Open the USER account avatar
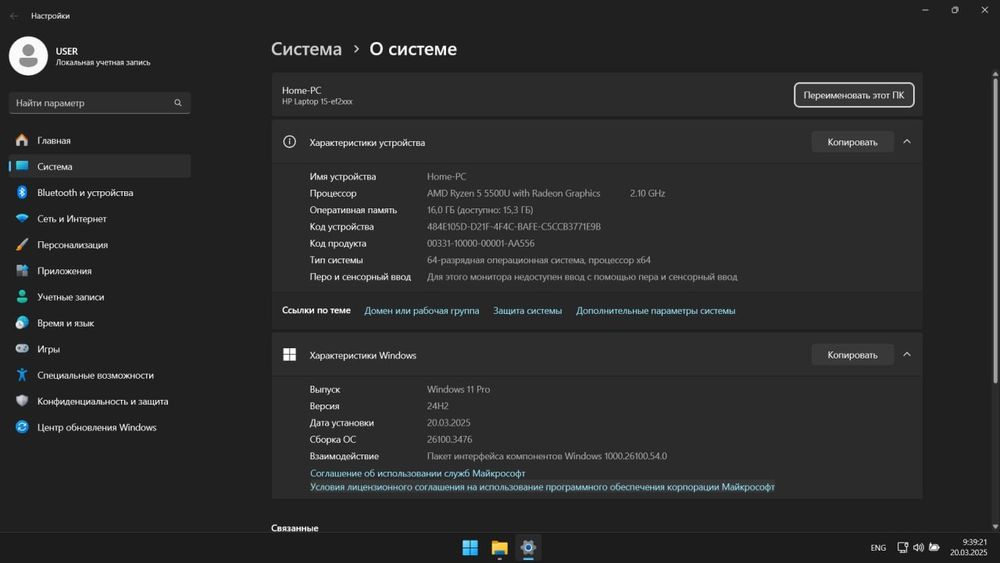Screen dimensions: 1000x563 click(28, 56)
